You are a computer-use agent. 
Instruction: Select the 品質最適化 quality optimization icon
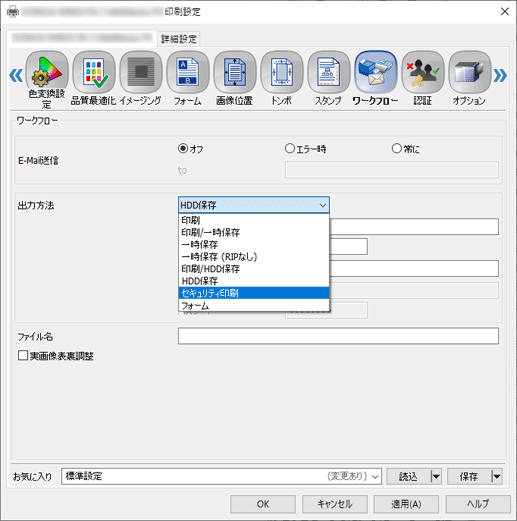click(94, 72)
